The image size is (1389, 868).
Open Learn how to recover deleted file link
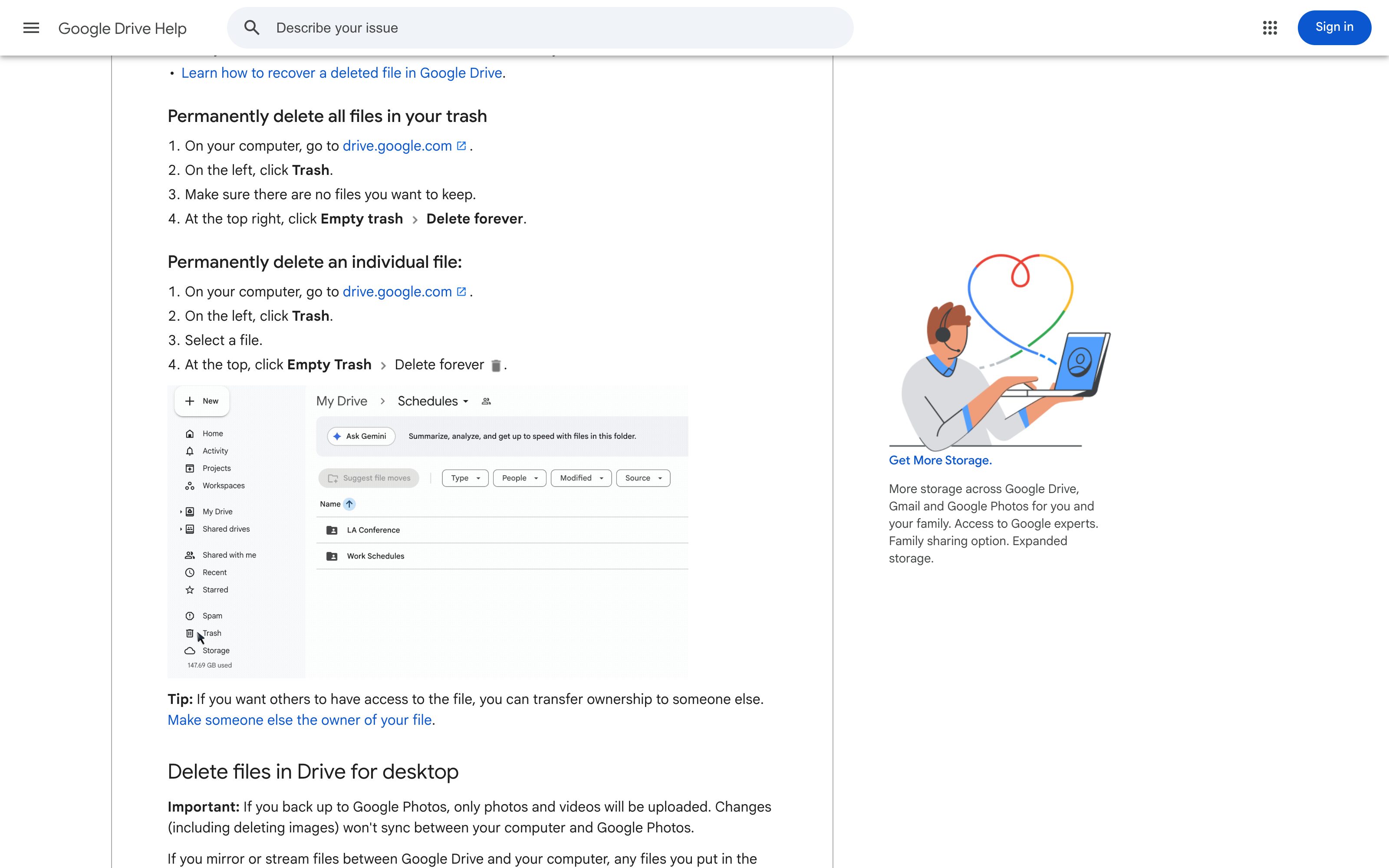coord(342,73)
